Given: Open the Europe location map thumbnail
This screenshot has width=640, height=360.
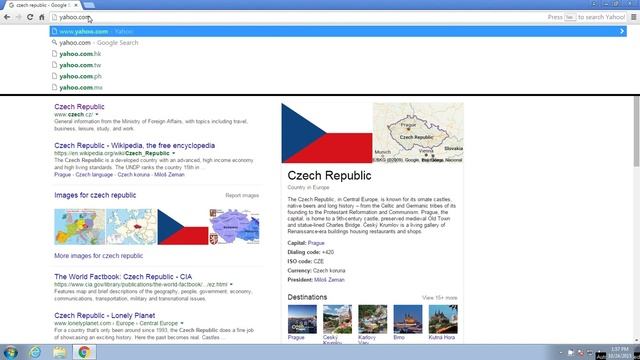Looking at the screenshot, I should tap(131, 227).
